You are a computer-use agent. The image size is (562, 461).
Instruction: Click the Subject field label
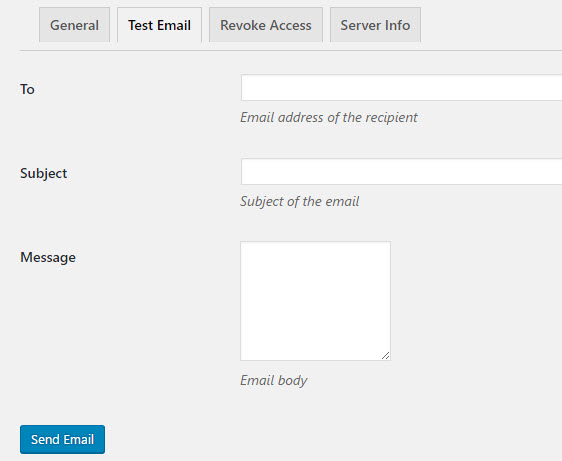pyautogui.click(x=43, y=174)
